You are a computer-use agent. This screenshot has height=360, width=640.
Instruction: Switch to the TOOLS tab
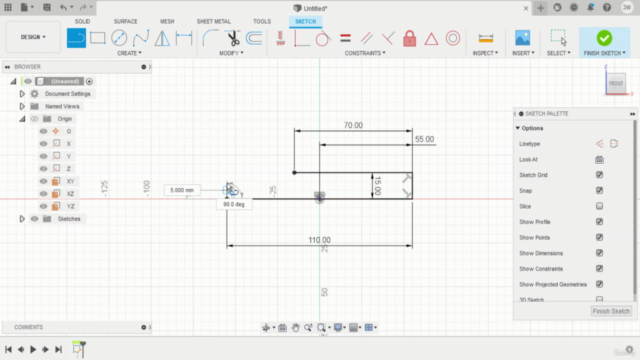(262, 21)
